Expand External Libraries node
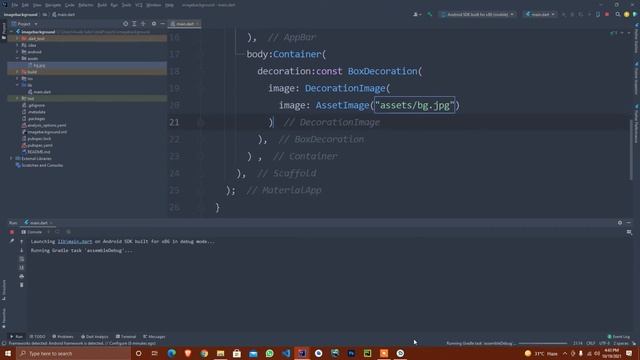 pos(12,158)
